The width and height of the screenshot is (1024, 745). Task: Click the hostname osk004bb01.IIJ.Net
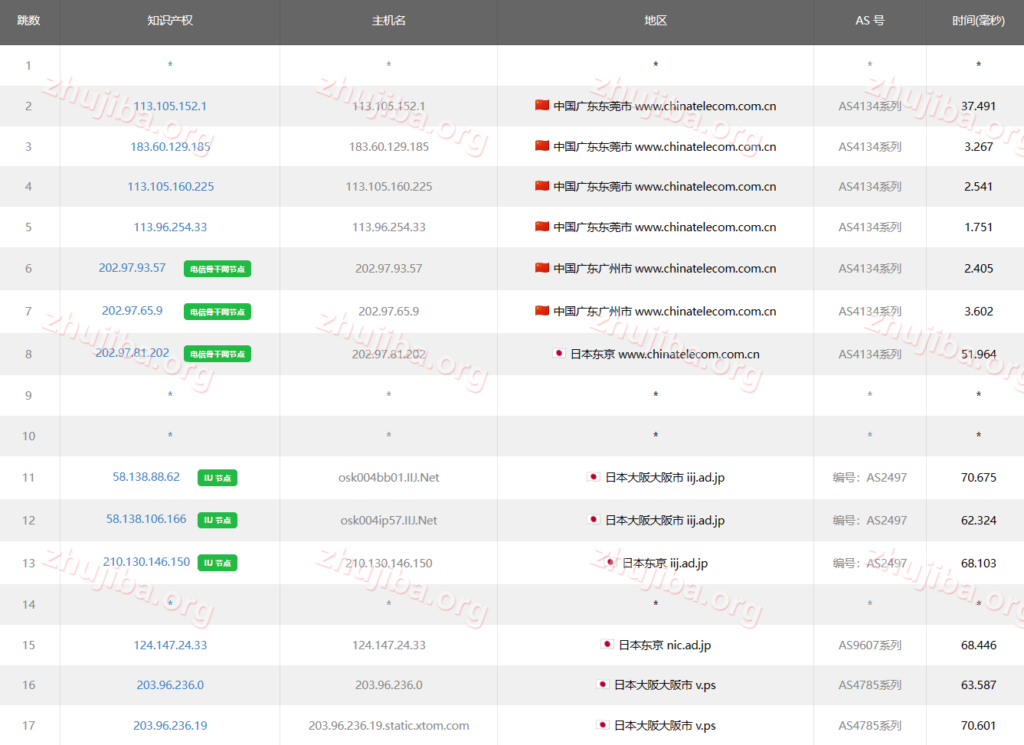pos(389,478)
